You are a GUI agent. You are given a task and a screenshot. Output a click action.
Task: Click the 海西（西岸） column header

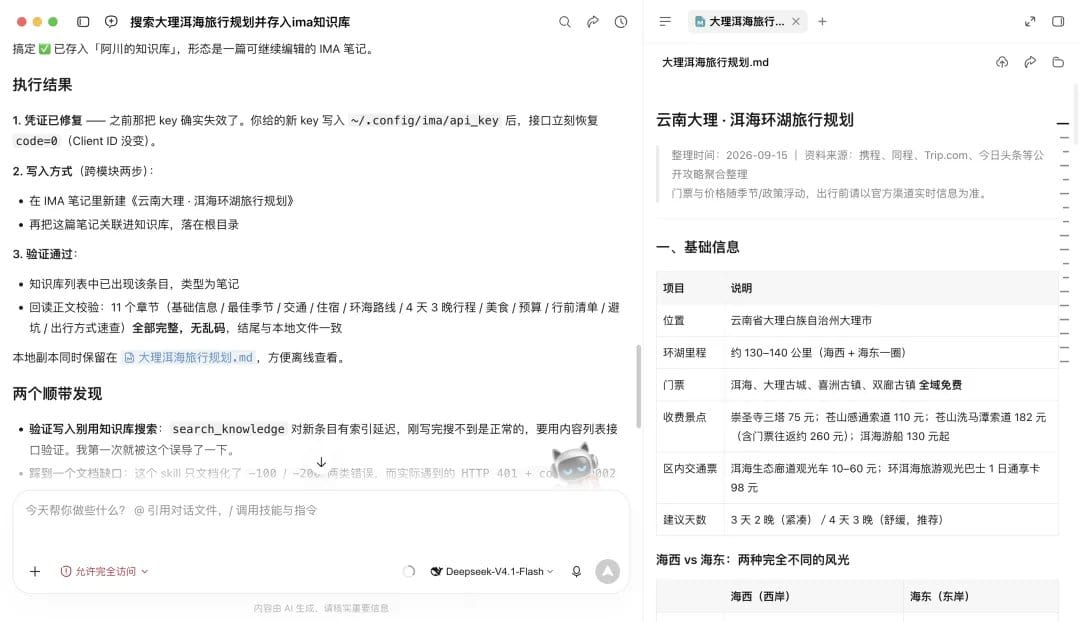[760, 597]
